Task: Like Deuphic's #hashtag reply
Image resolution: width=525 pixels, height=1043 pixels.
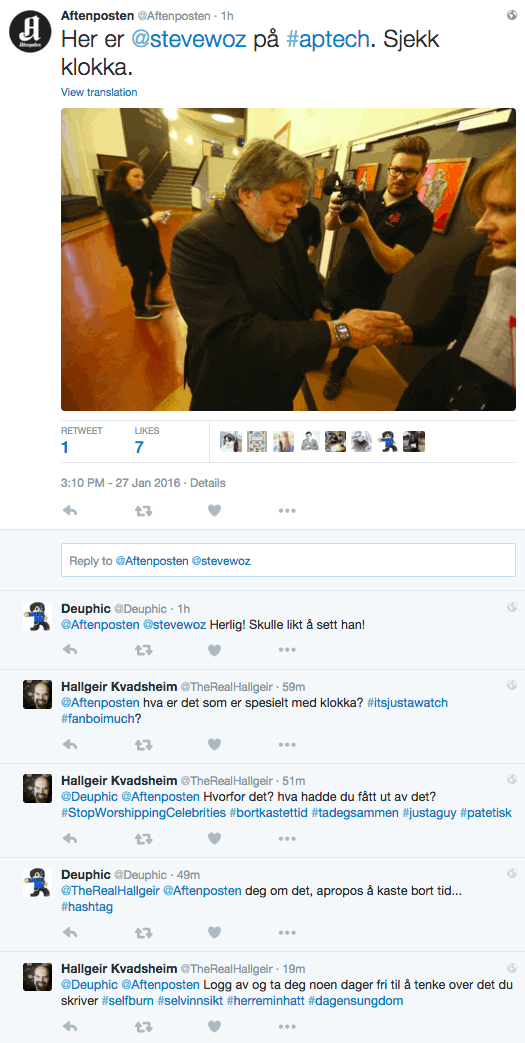Action: point(214,932)
